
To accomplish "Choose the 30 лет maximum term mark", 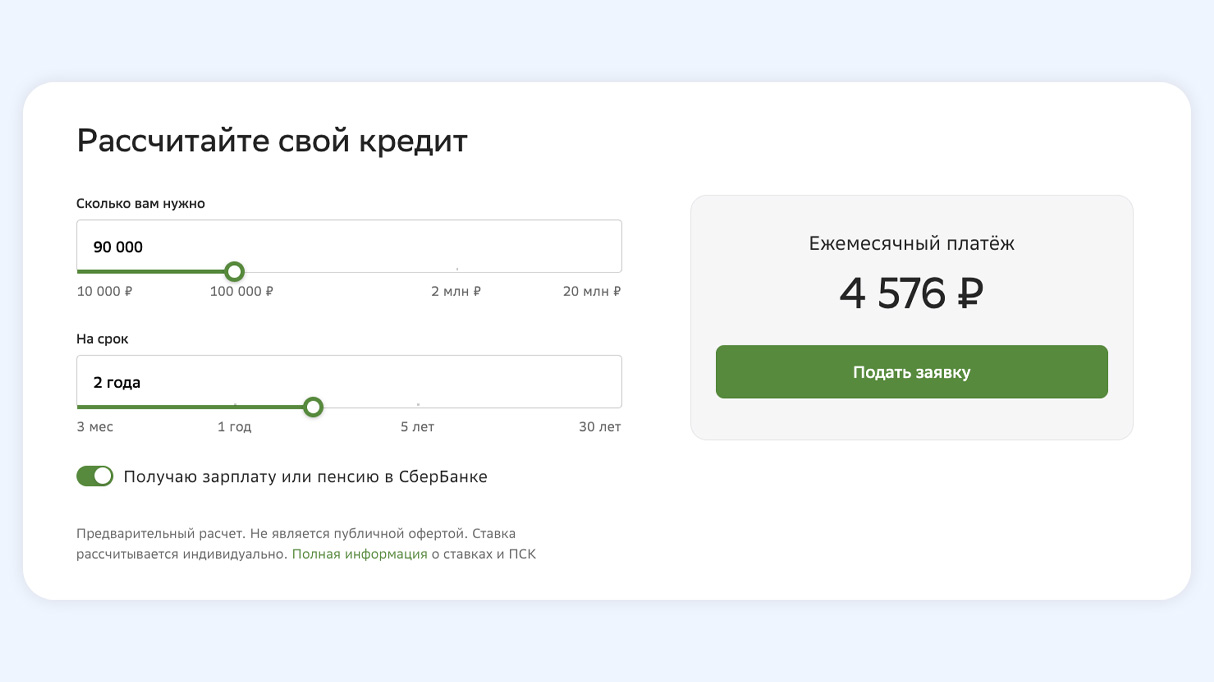I will pyautogui.click(x=600, y=427).
